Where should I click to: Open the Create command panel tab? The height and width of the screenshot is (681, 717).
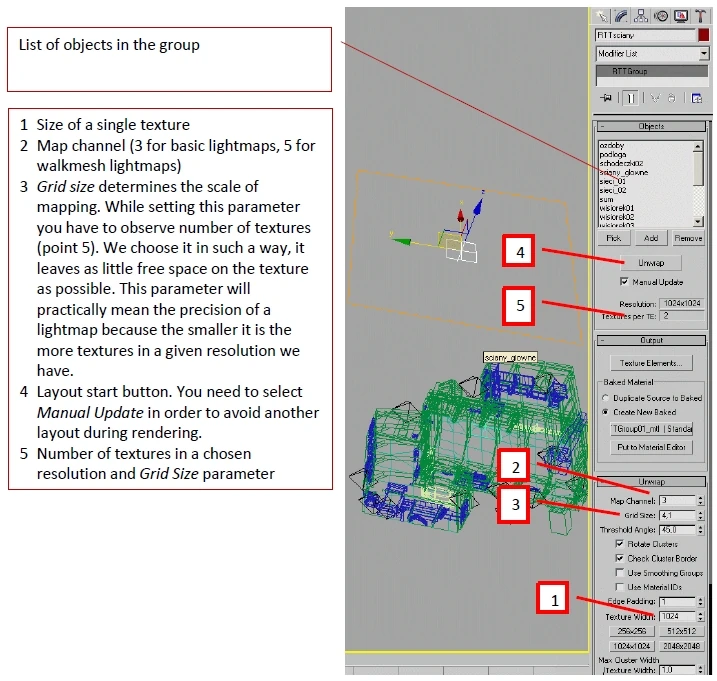[x=602, y=16]
